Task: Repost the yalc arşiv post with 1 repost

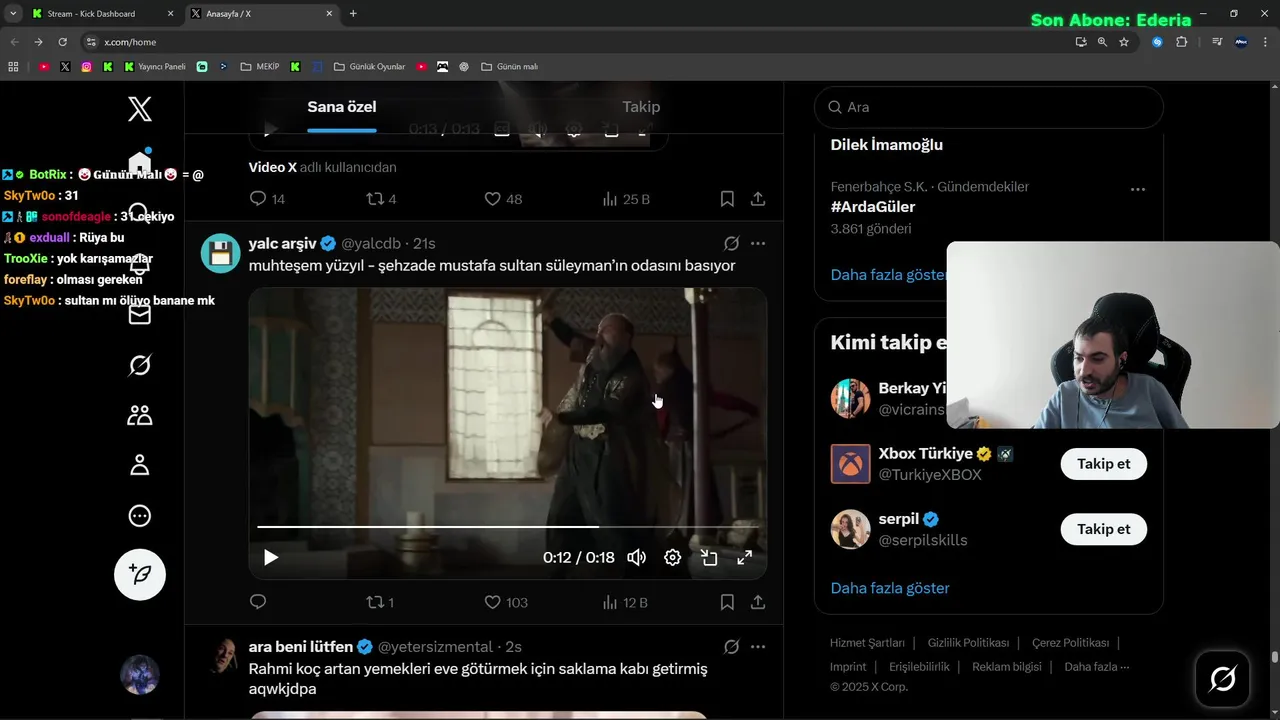Action: [x=380, y=602]
